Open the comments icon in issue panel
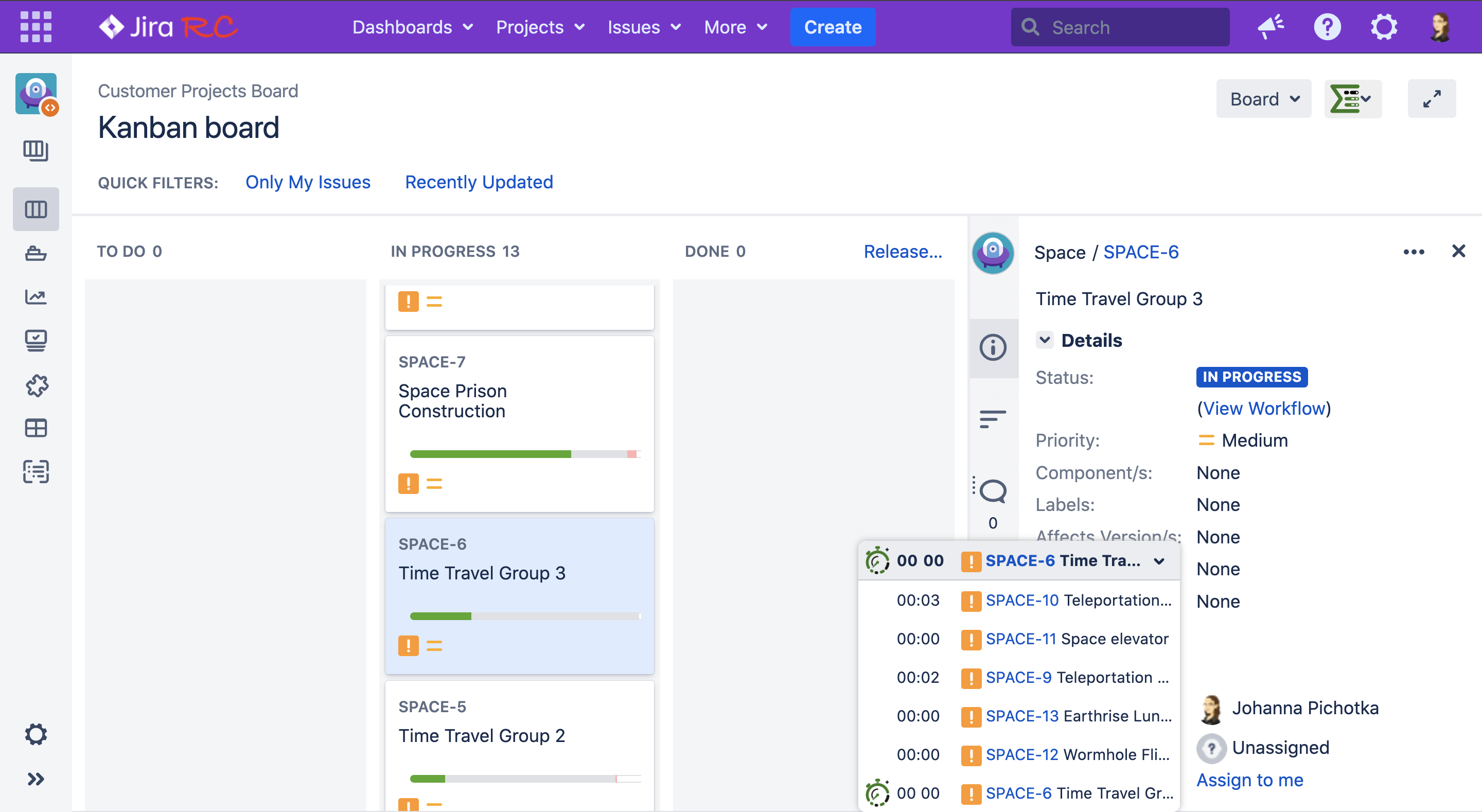Image resolution: width=1482 pixels, height=812 pixels. tap(993, 491)
